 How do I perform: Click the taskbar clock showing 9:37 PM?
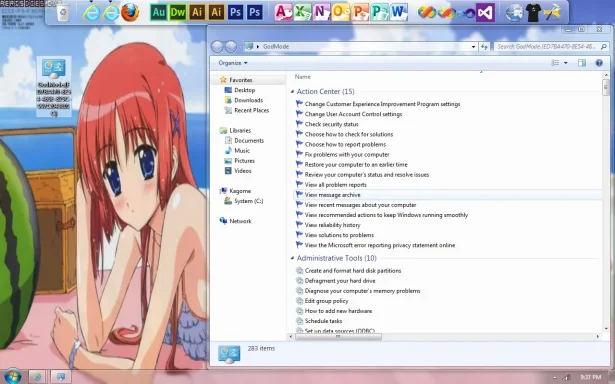point(590,377)
